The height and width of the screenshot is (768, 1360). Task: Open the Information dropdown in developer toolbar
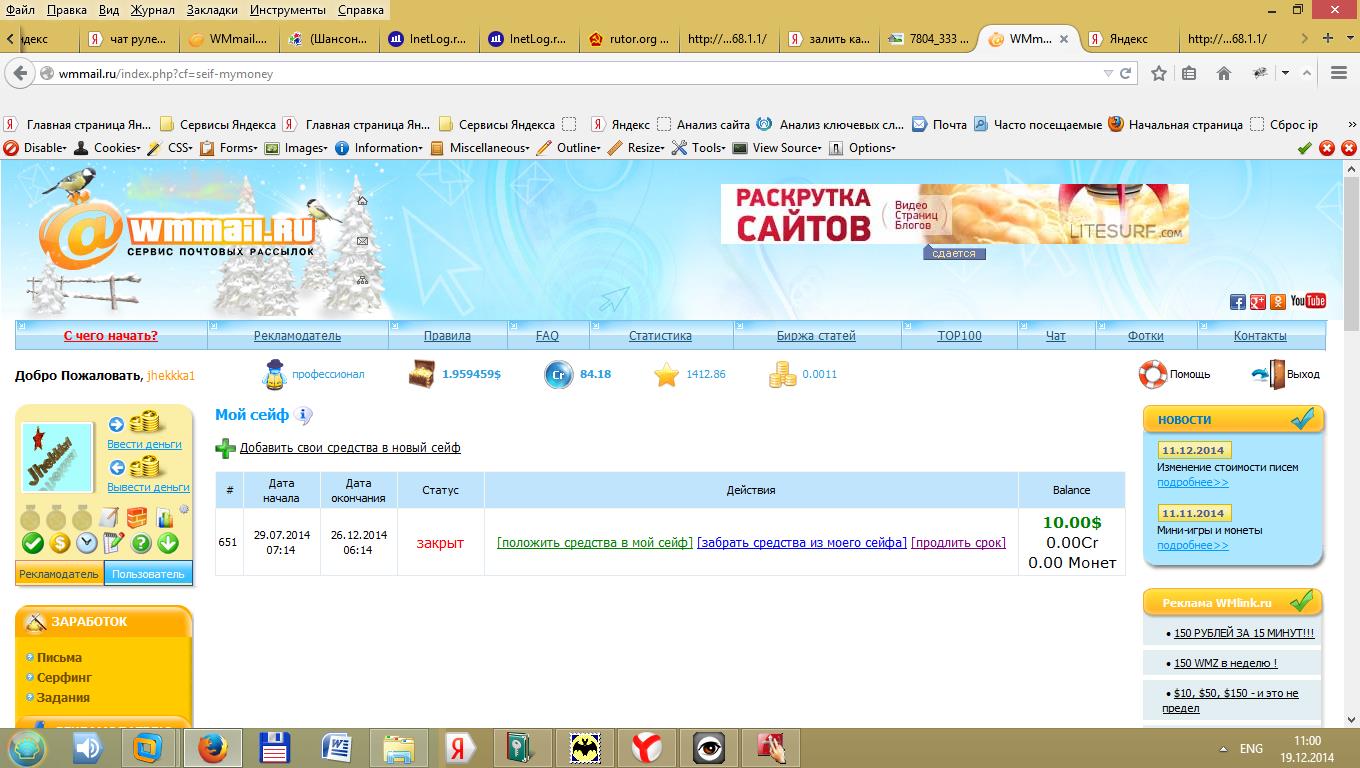tap(380, 148)
